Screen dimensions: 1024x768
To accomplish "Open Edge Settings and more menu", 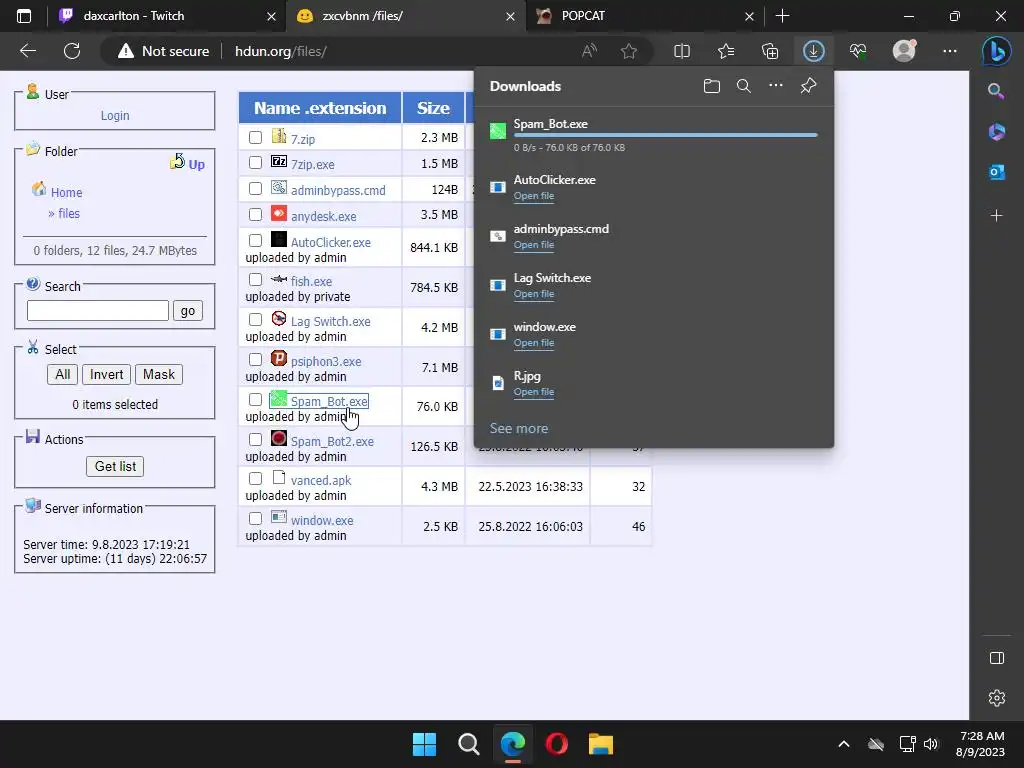I will click(950, 51).
